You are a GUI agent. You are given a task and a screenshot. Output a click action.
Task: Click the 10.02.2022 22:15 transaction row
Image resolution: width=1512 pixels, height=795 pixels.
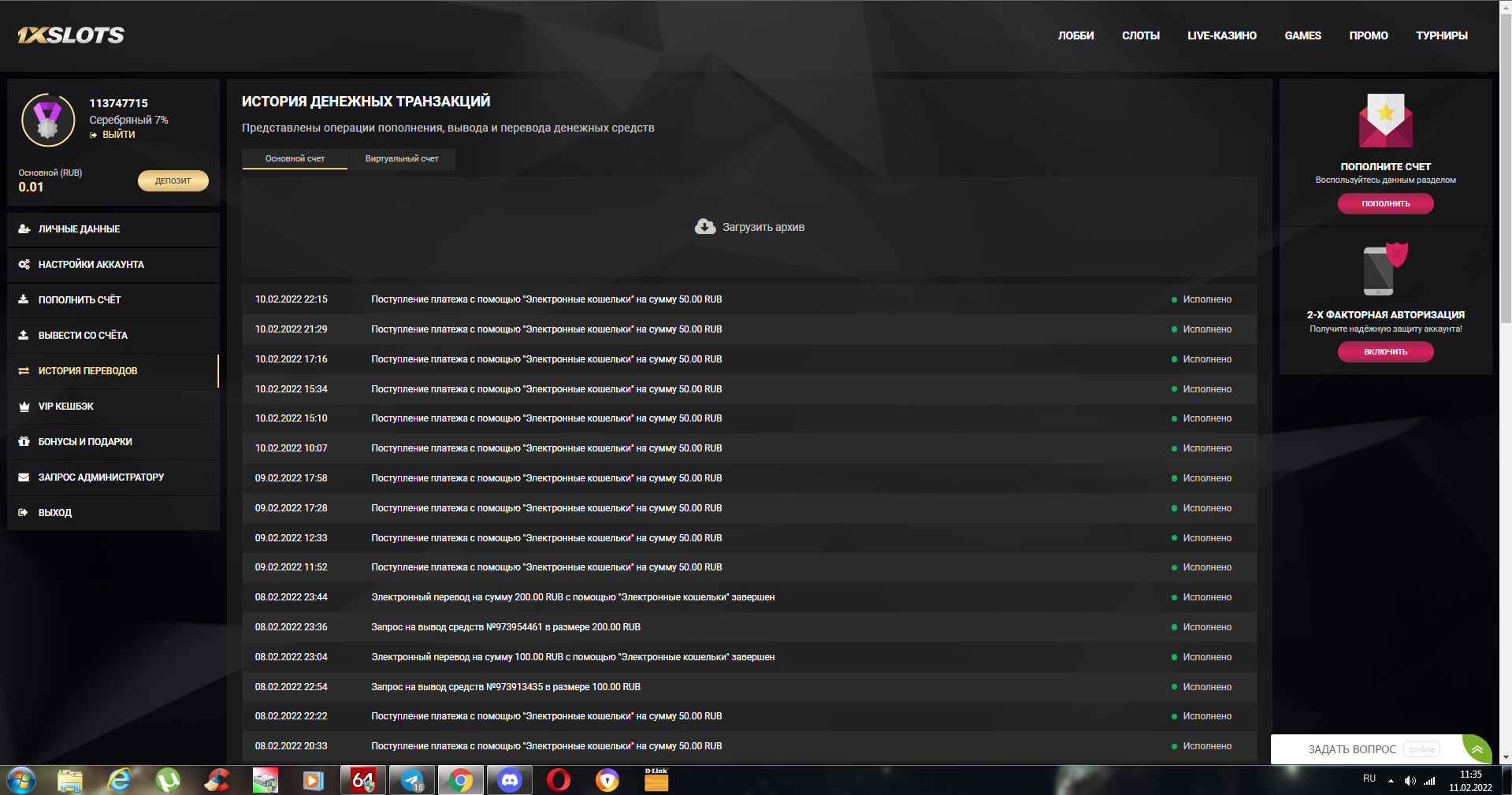click(749, 299)
